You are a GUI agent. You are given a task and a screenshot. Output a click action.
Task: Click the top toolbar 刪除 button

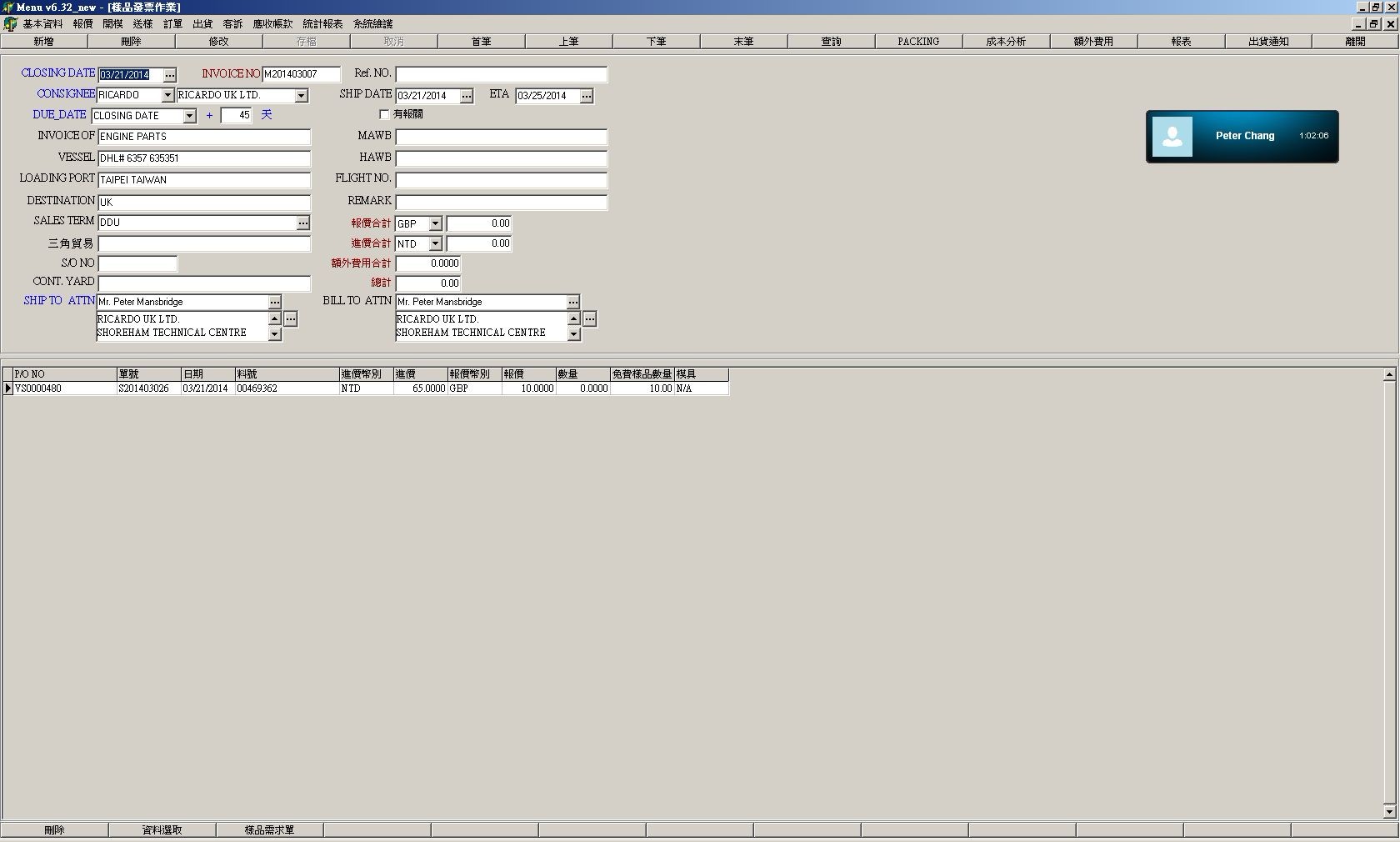coord(131,42)
